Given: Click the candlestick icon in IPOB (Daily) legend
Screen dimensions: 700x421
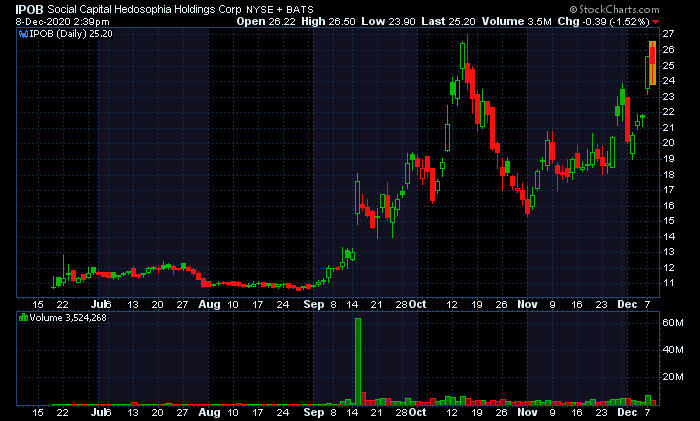Looking at the screenshot, I should [x=23, y=34].
